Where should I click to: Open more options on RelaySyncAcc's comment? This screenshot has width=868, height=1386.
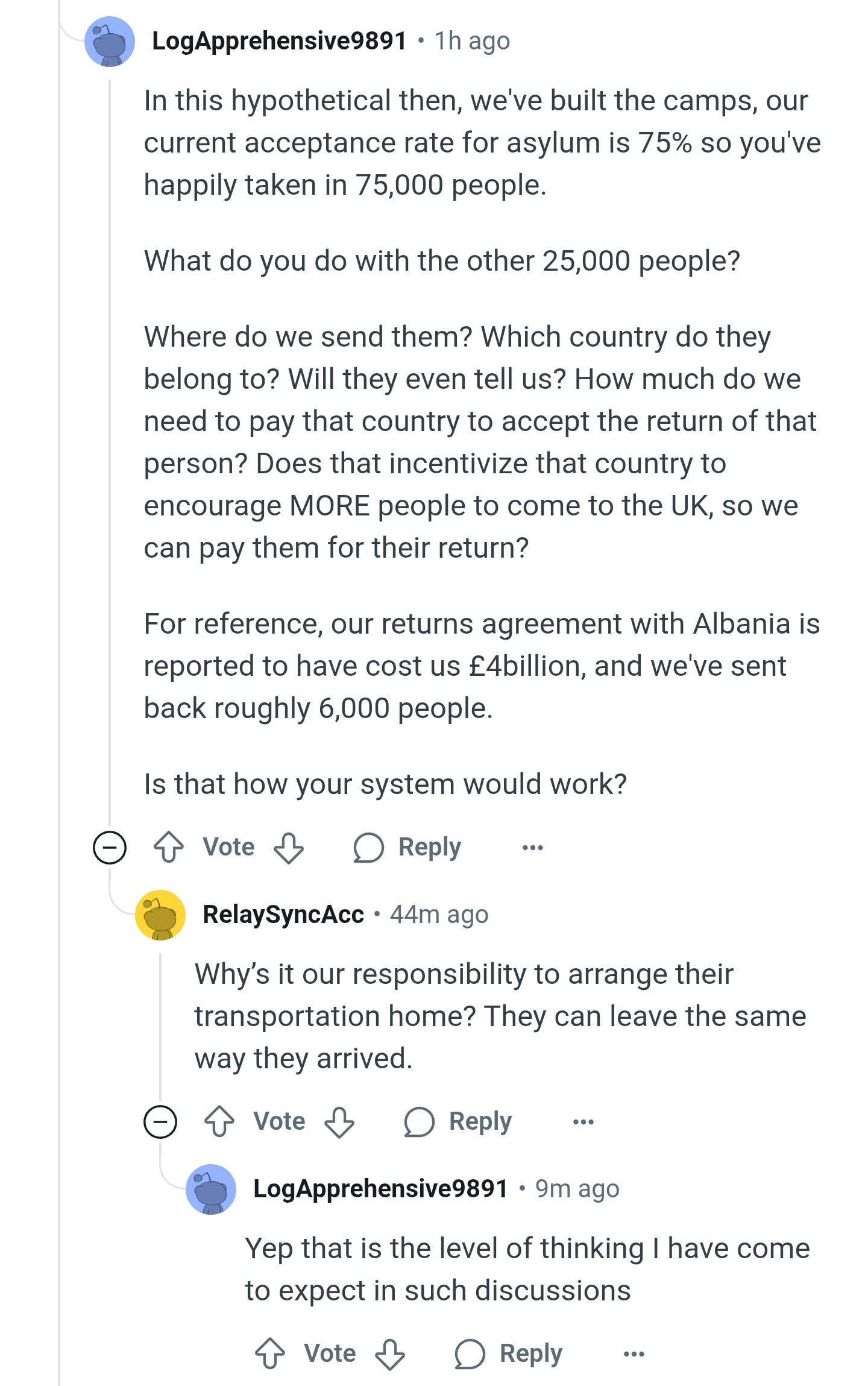(583, 1121)
